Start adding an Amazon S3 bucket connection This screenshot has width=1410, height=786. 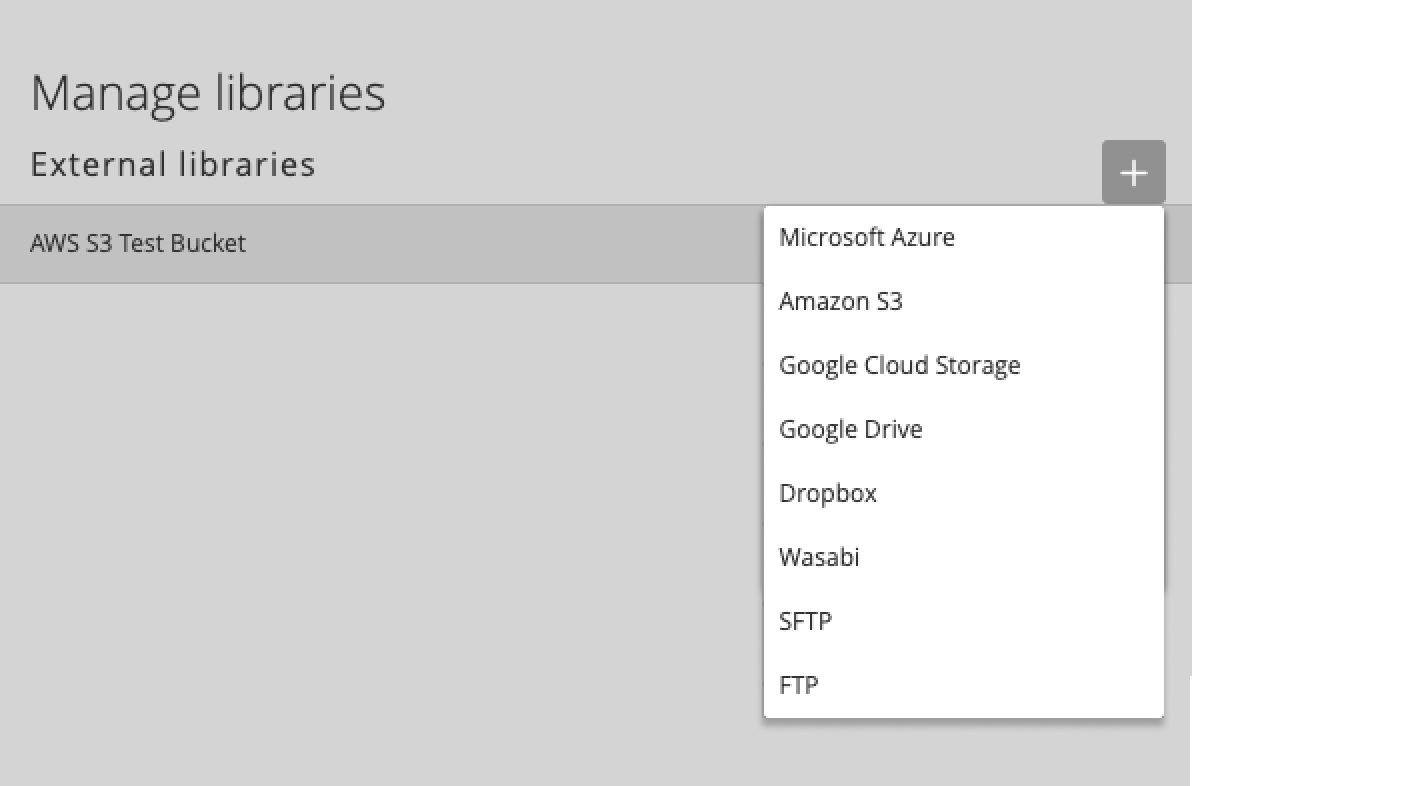(x=841, y=301)
